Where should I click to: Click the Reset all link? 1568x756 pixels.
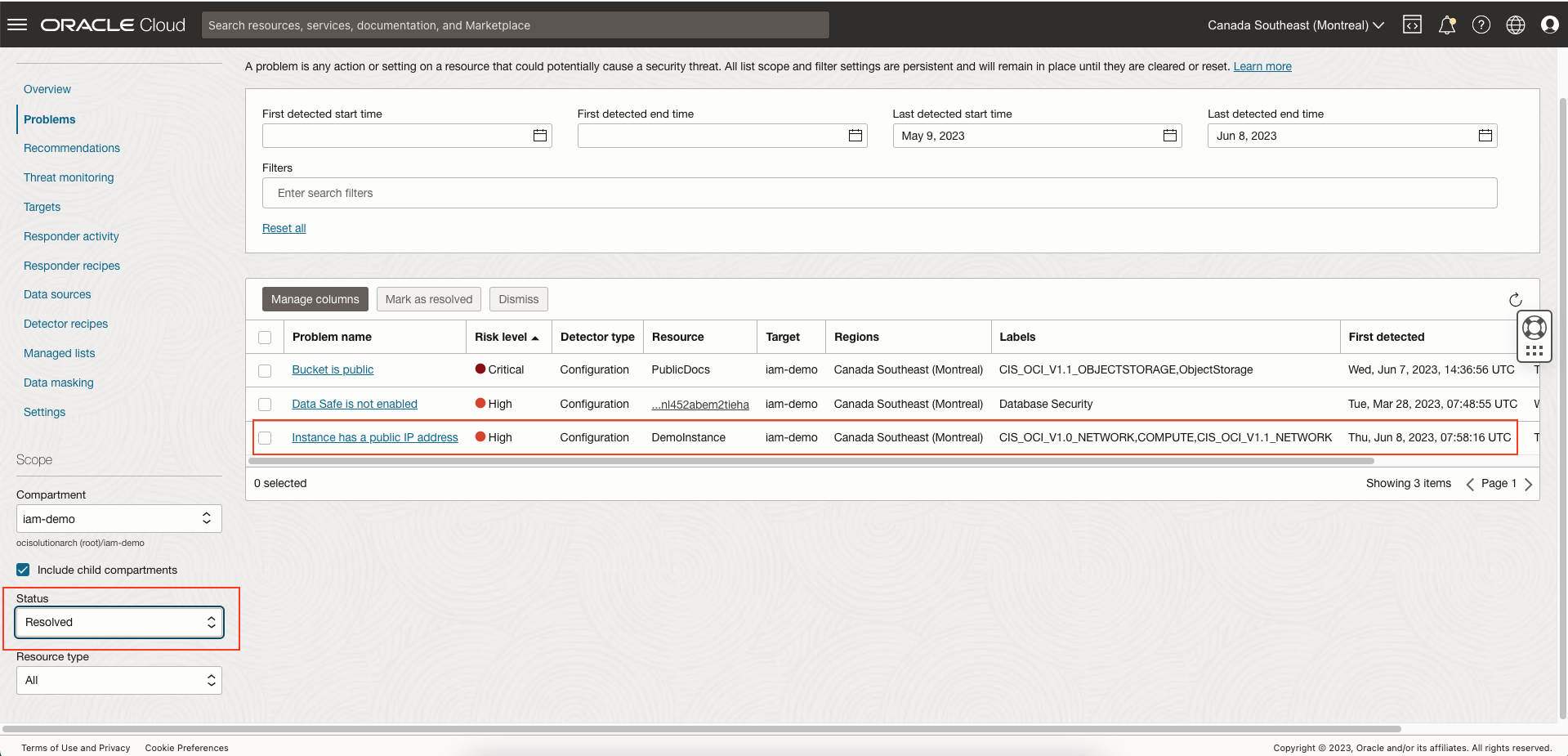point(284,228)
